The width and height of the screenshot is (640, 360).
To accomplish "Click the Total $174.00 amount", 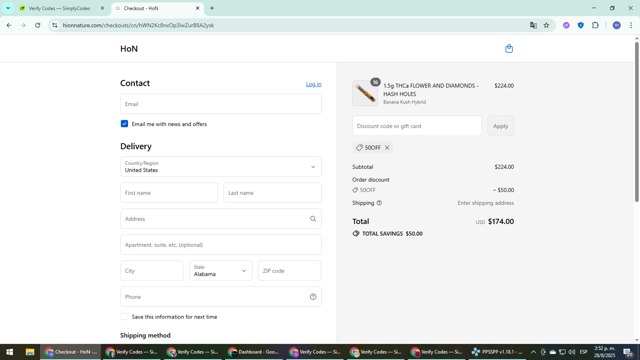I will (x=501, y=221).
